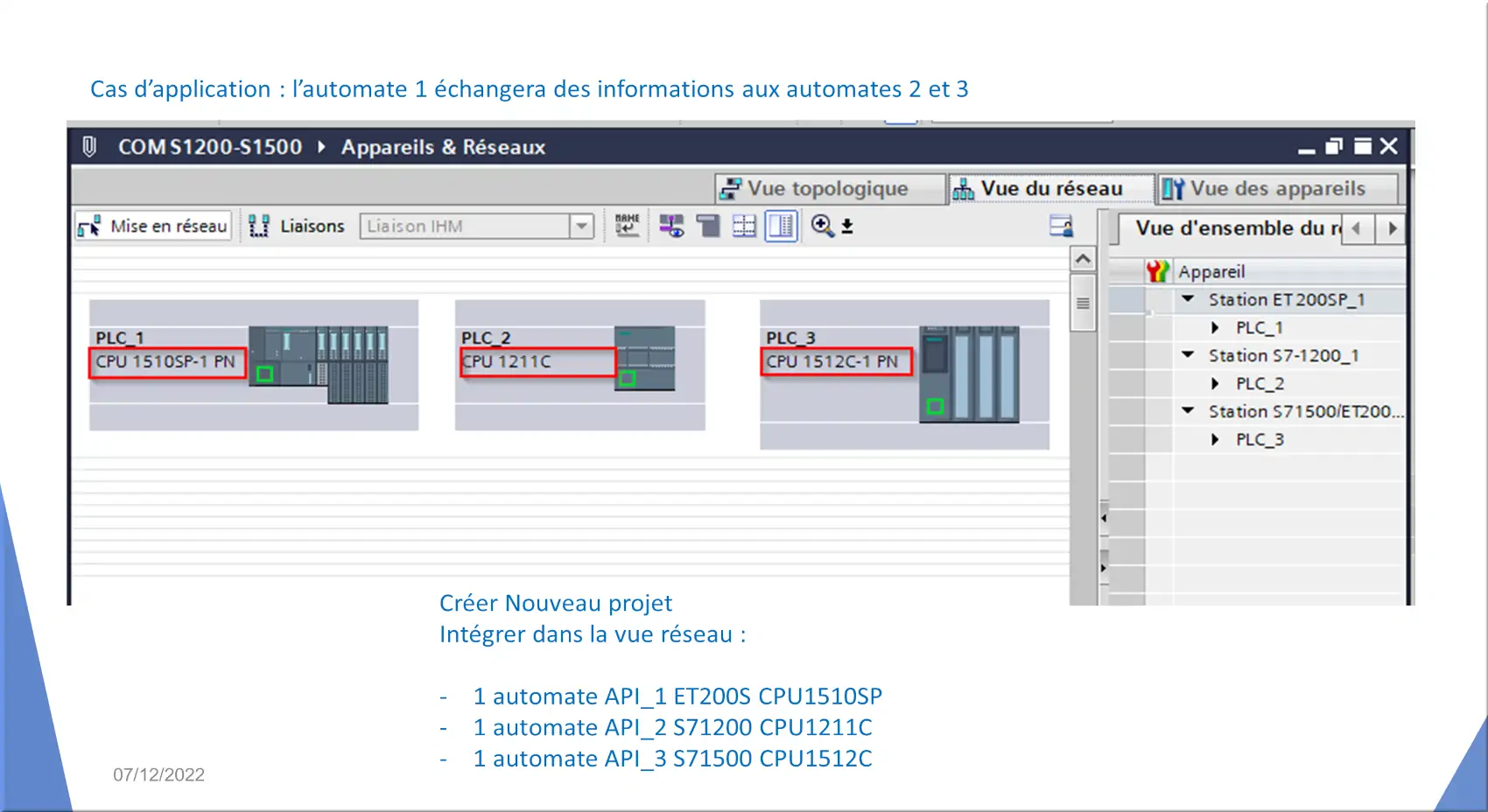Click the green PROFINET port on PLC_2

pyautogui.click(x=627, y=379)
